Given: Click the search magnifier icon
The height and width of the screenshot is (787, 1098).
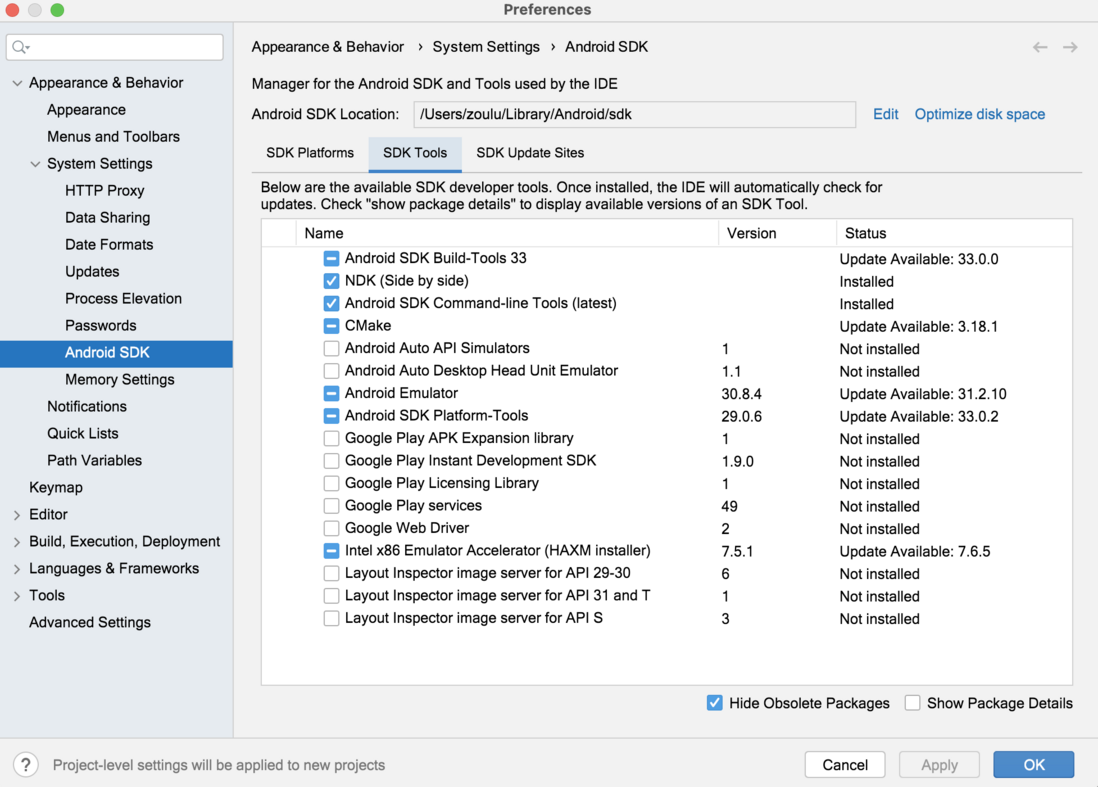Looking at the screenshot, I should pos(20,47).
